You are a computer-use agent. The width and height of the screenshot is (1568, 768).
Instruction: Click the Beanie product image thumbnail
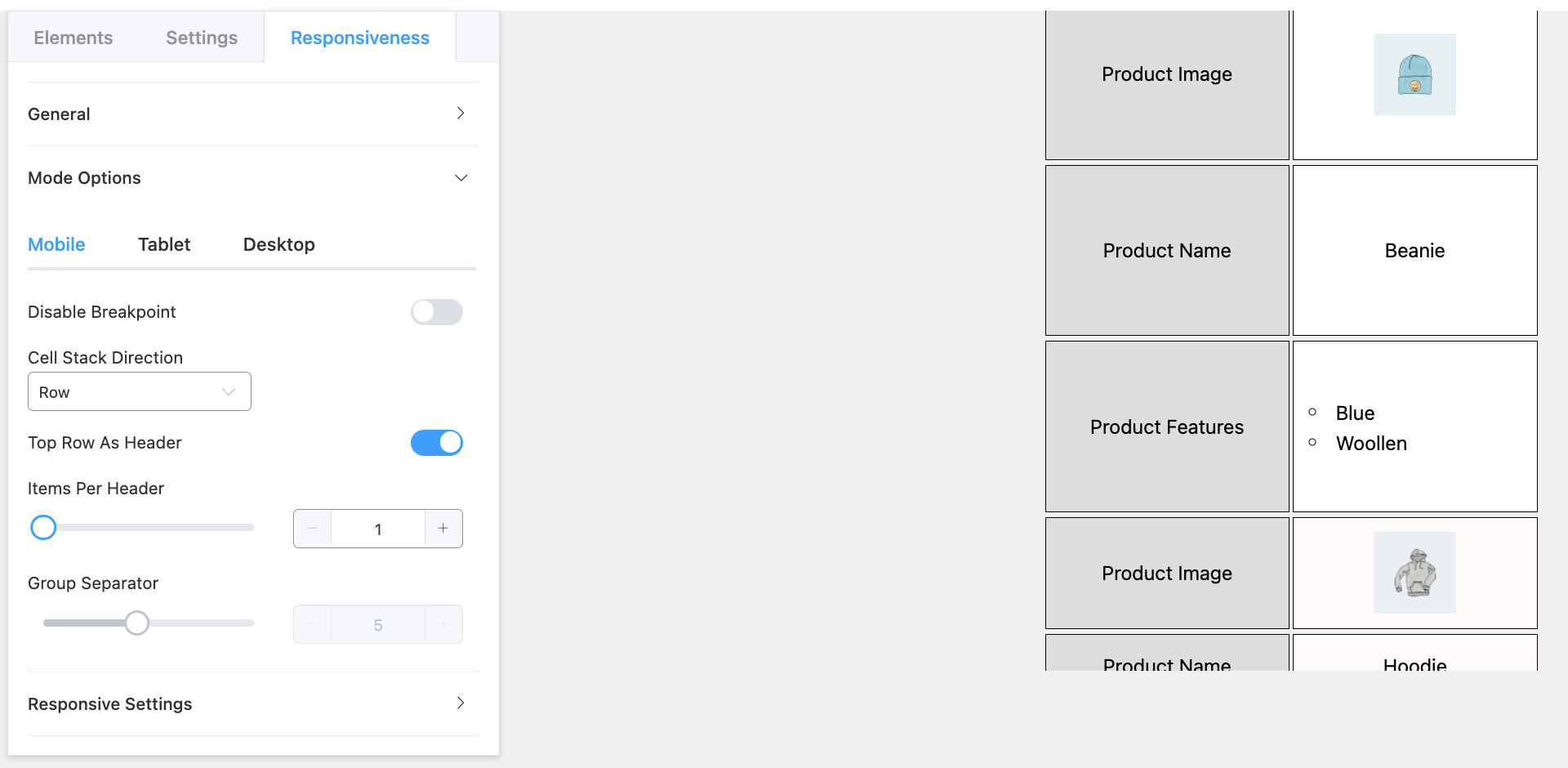point(1415,74)
